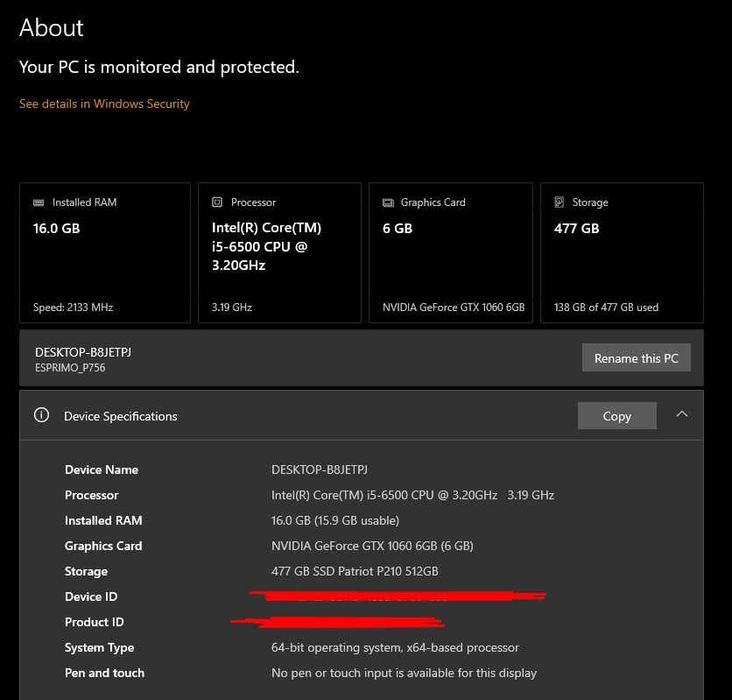732x700 pixels.
Task: Copy device specifications with Copy button
Action: (x=617, y=416)
